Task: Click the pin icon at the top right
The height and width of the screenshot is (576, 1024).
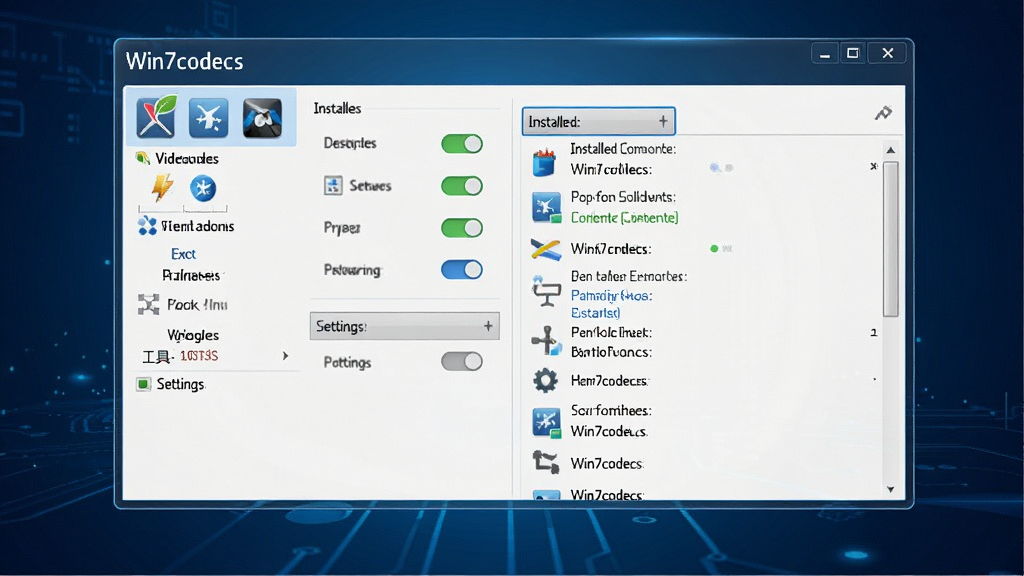Action: (883, 113)
